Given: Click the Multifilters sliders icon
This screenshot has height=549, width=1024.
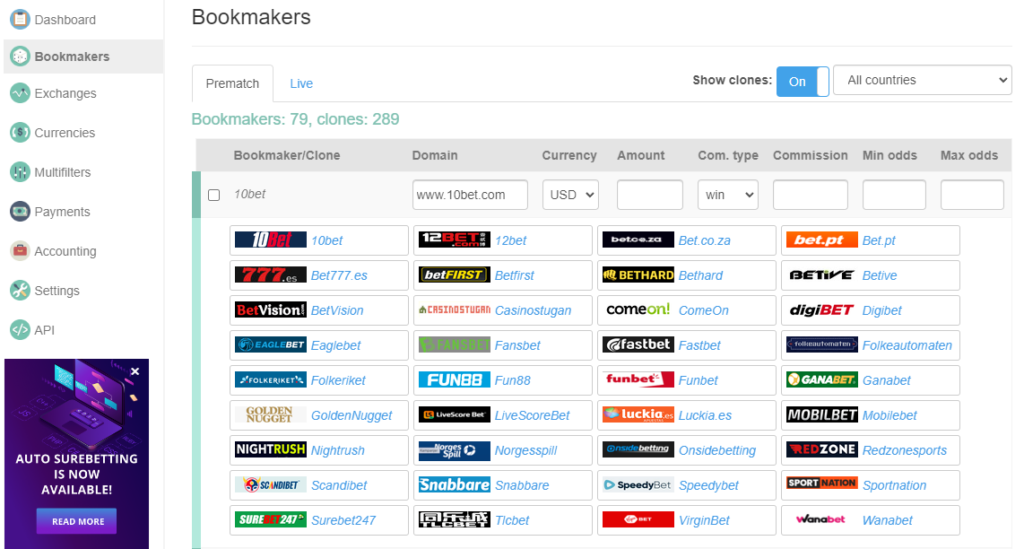Looking at the screenshot, I should pyautogui.click(x=20, y=172).
